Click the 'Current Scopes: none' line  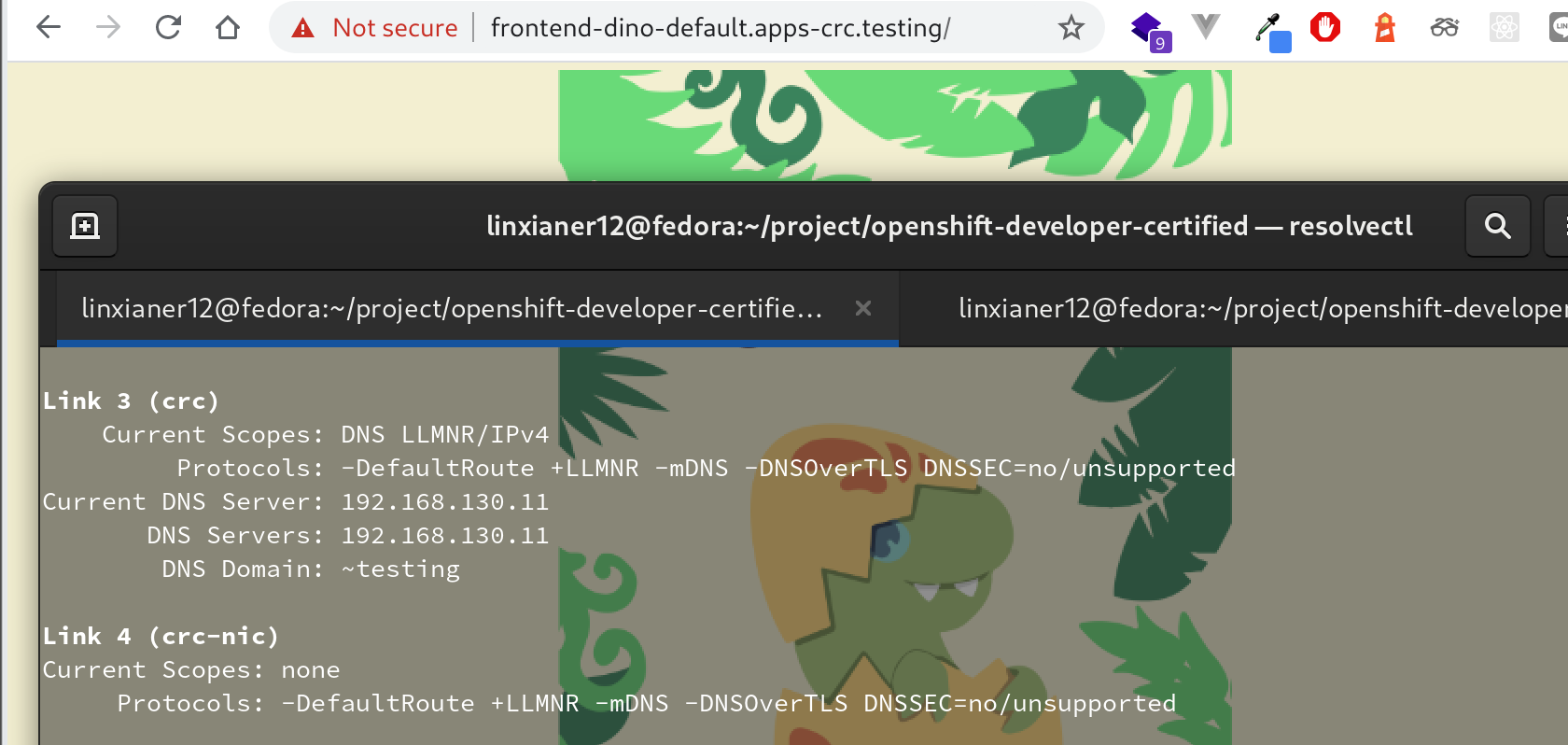pos(190,670)
